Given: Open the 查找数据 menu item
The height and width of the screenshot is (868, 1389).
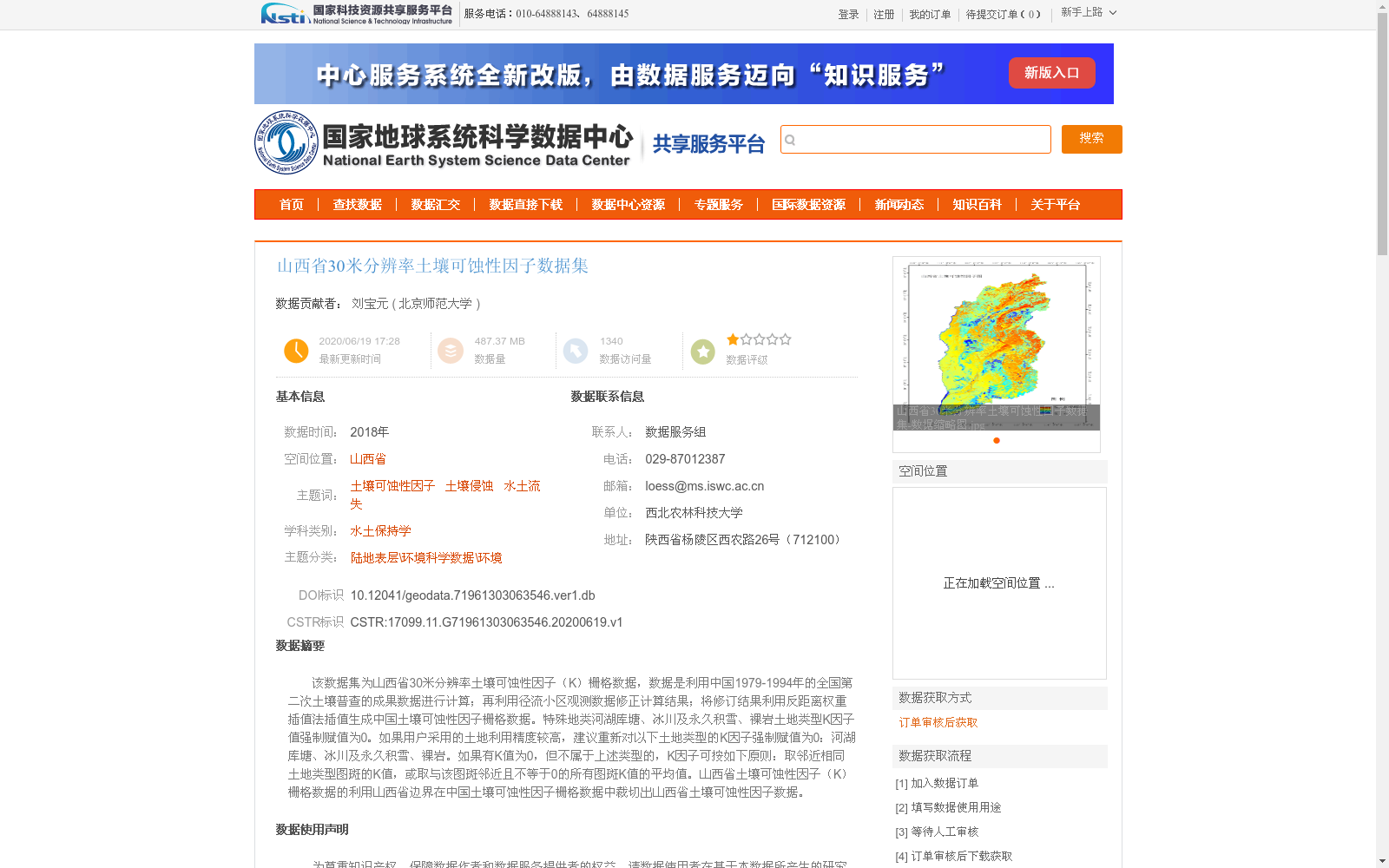Looking at the screenshot, I should [x=358, y=205].
